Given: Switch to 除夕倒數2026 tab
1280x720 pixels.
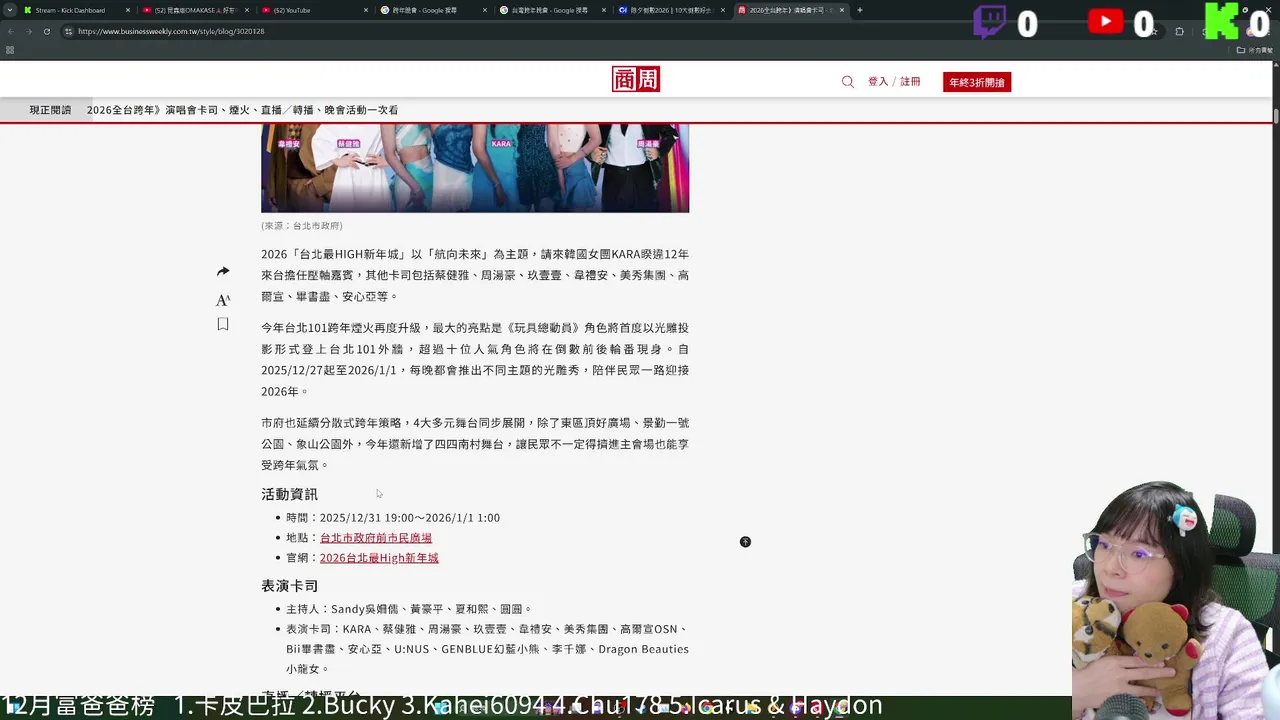Looking at the screenshot, I should (671, 10).
